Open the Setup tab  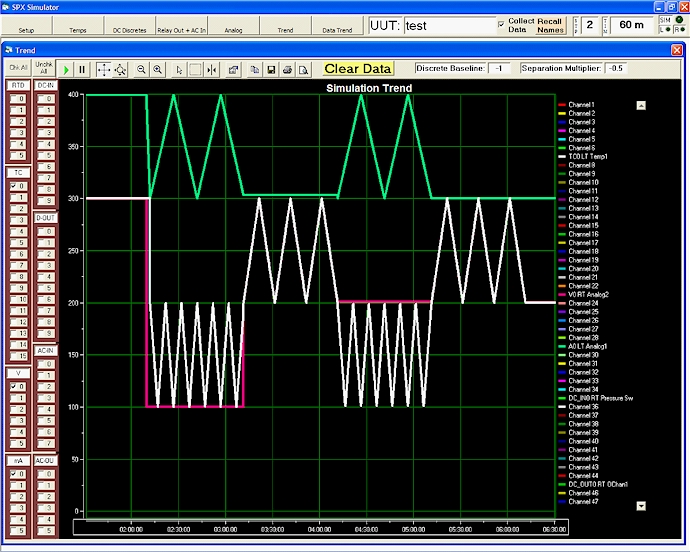26,26
